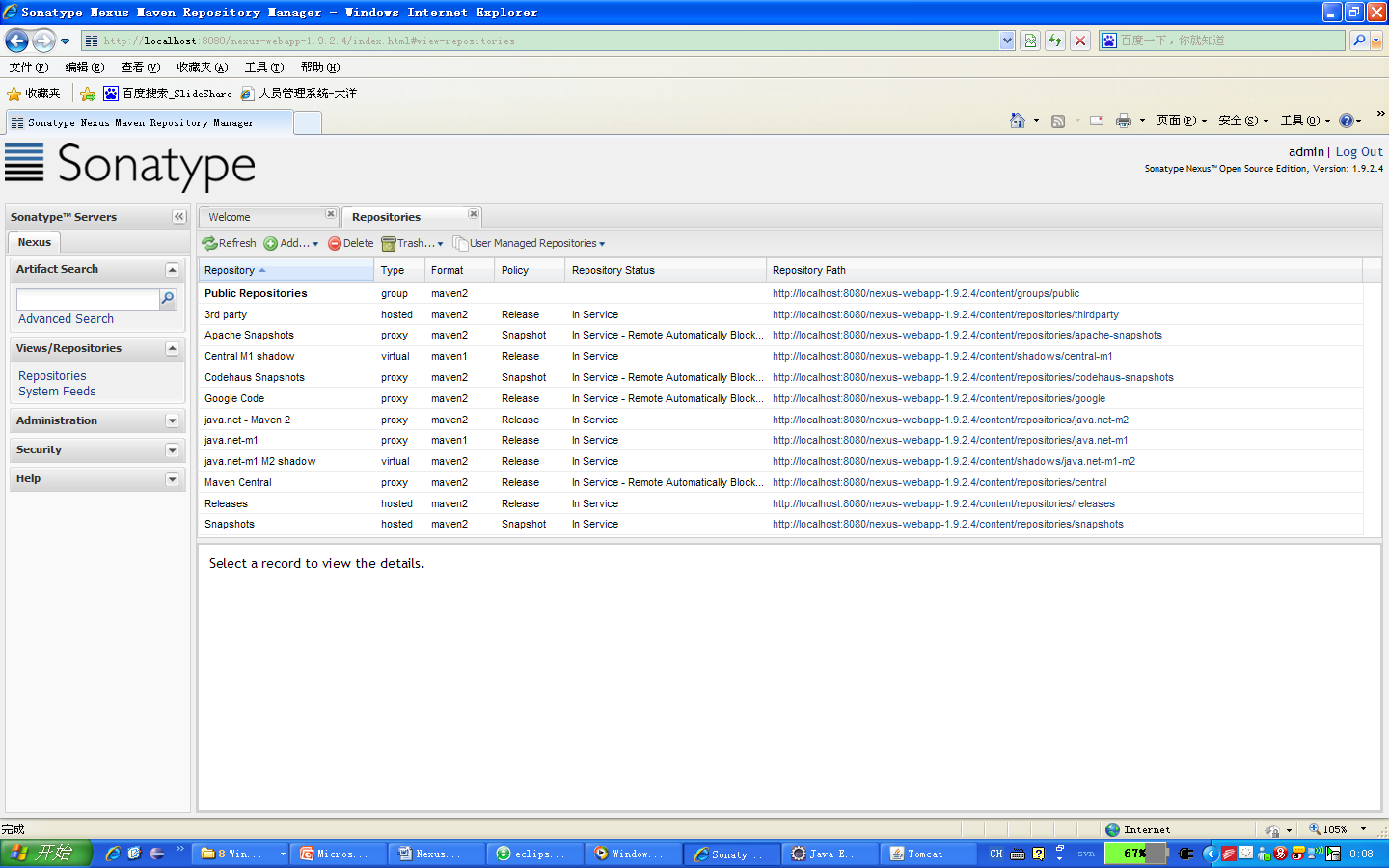This screenshot has height=868, width=1389.
Task: Collapse the Sonatype Servers sidebar
Action: (x=178, y=217)
